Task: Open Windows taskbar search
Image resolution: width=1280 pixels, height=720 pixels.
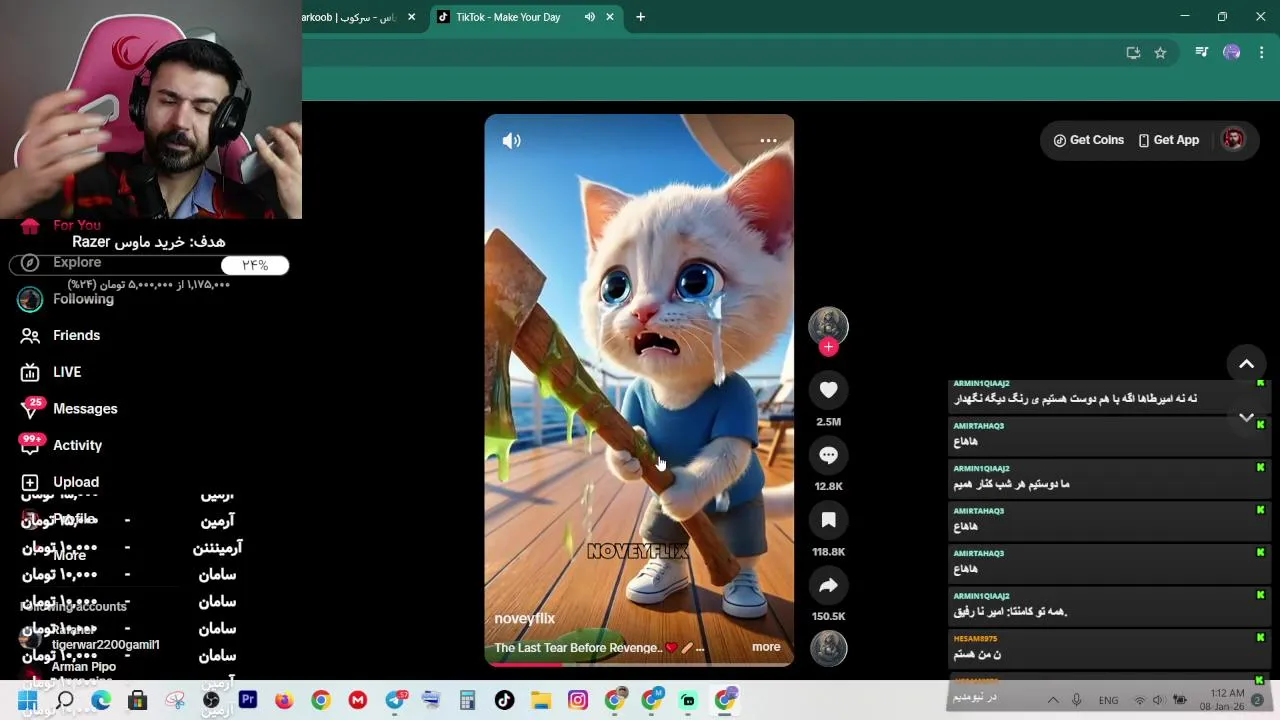Action: pyautogui.click(x=65, y=700)
